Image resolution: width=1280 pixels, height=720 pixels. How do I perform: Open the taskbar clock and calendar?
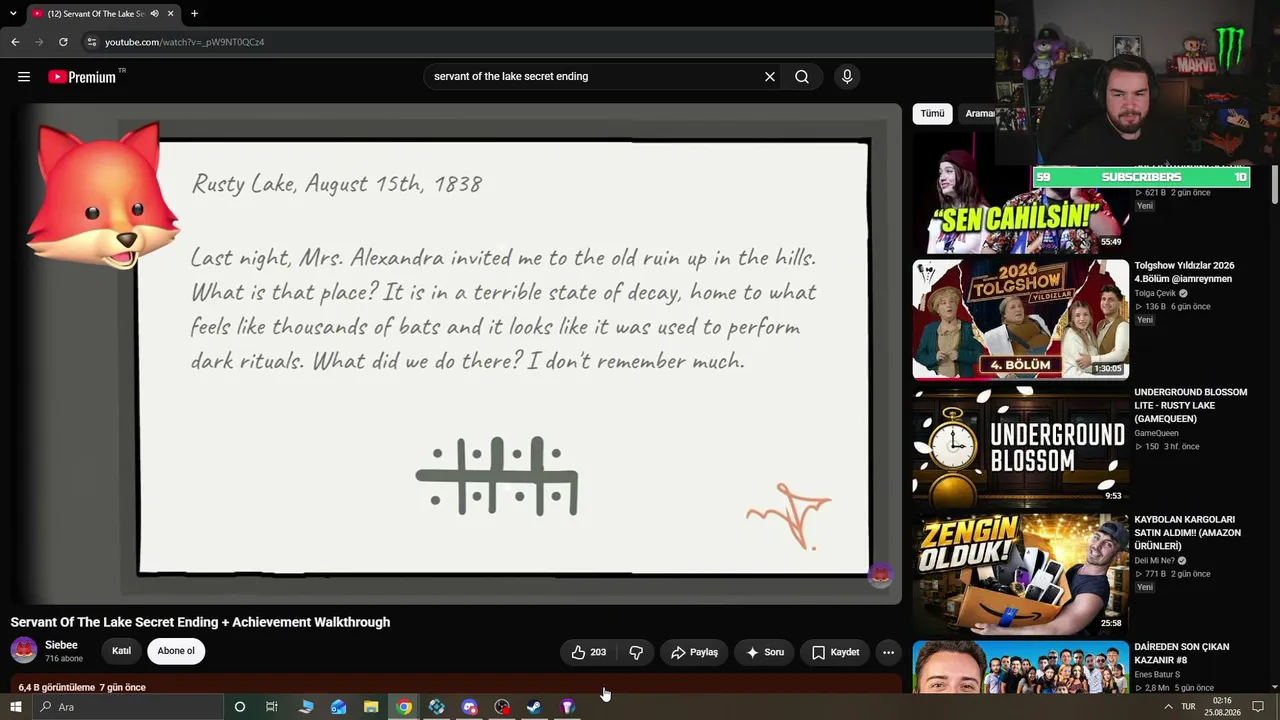tap(1222, 707)
